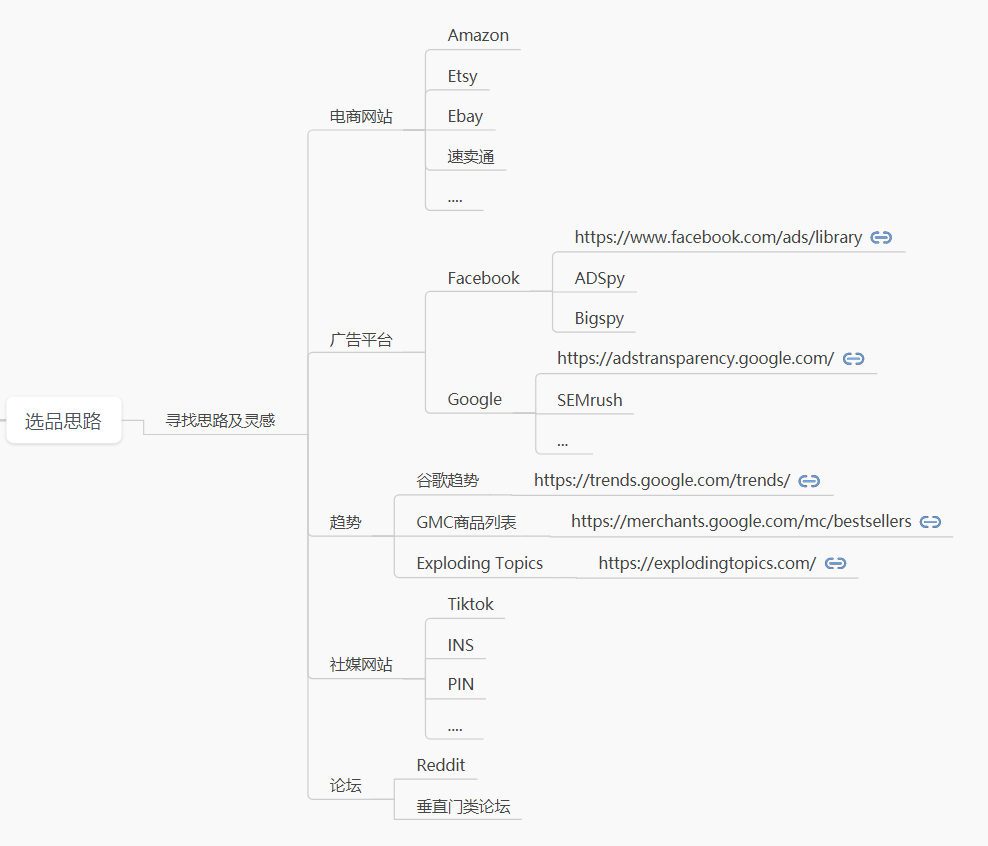988x846 pixels.
Task: Select the Reddit node under 论坛
Action: click(441, 766)
